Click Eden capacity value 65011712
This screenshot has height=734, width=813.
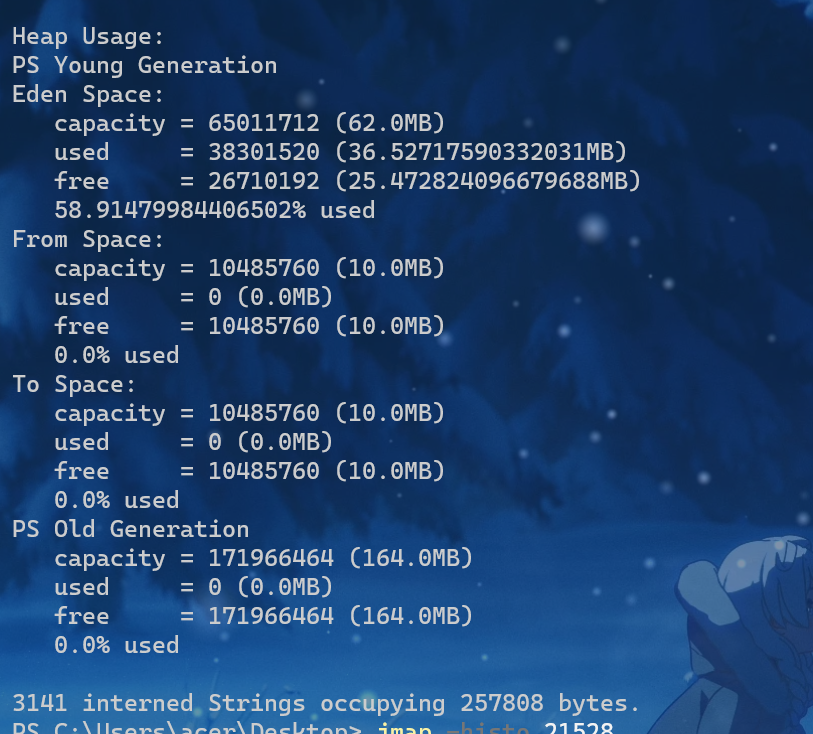point(264,123)
